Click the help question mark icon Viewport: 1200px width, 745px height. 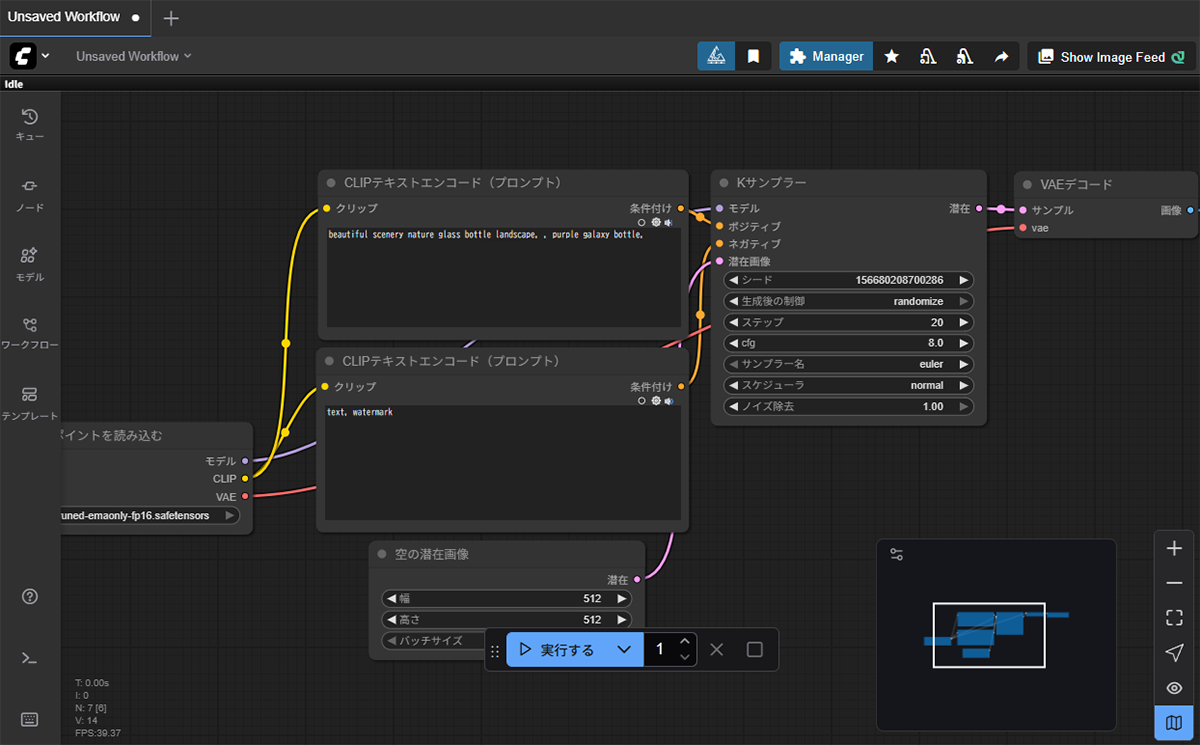30,597
